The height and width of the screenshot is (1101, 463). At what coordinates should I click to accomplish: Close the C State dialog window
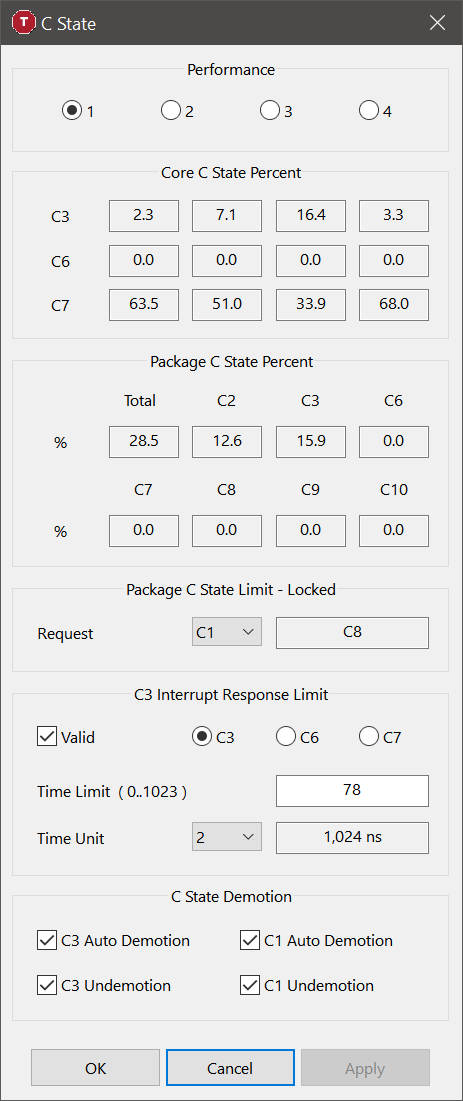[437, 23]
